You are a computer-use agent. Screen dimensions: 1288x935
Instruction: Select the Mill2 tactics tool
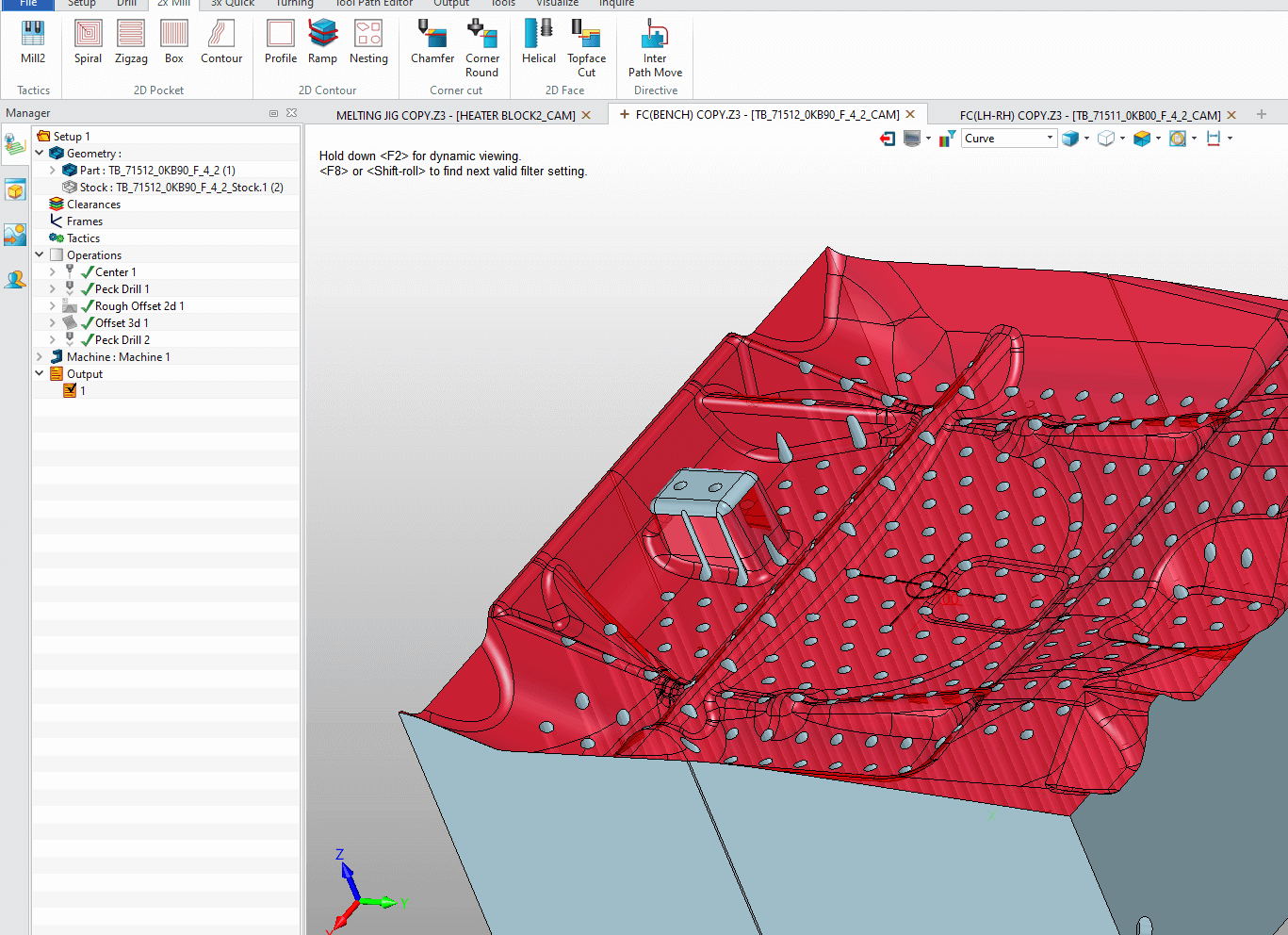point(33,42)
